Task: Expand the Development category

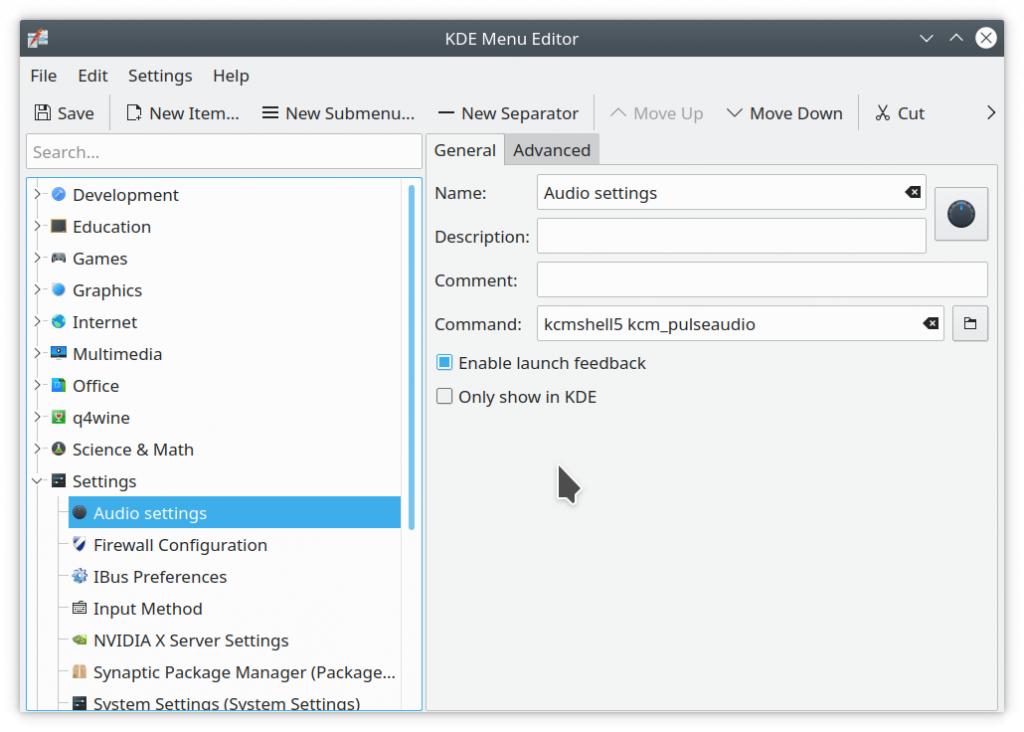Action: (x=38, y=195)
